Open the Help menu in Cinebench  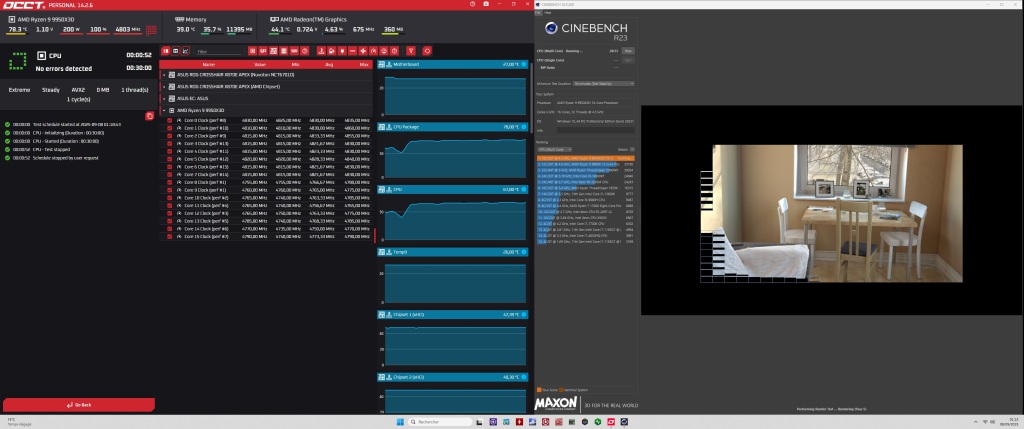pos(549,12)
